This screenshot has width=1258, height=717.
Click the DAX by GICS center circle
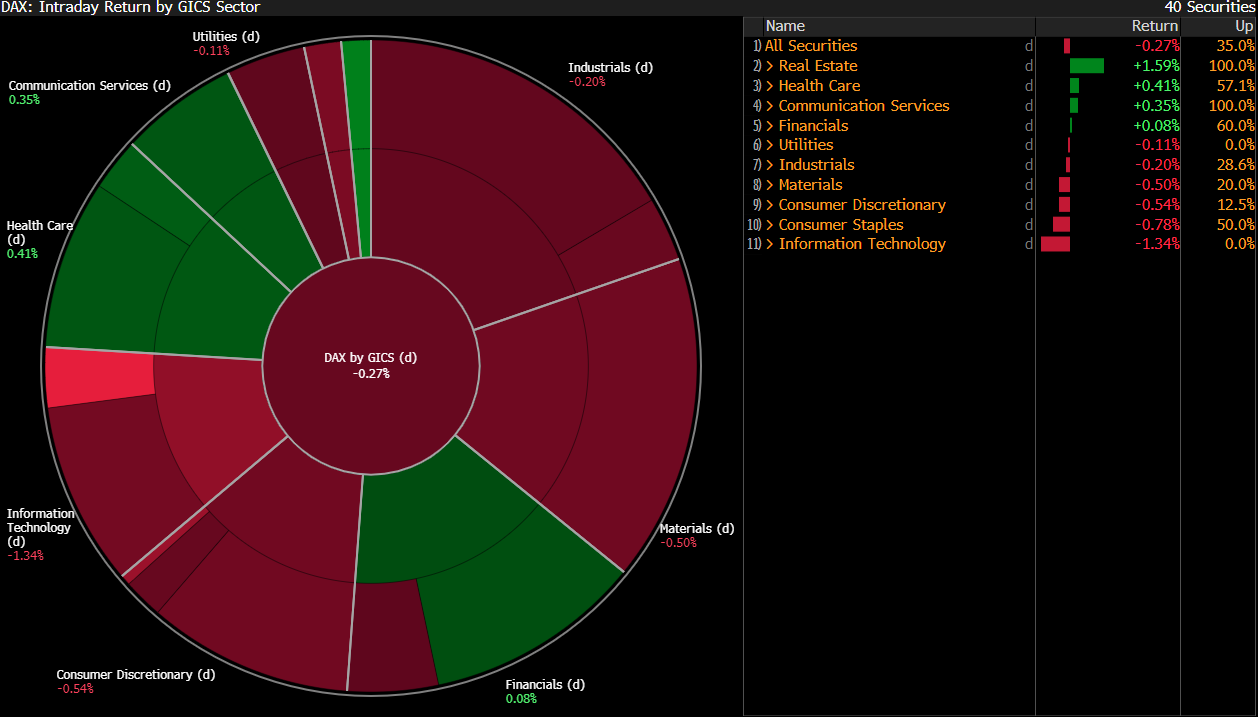coord(370,364)
